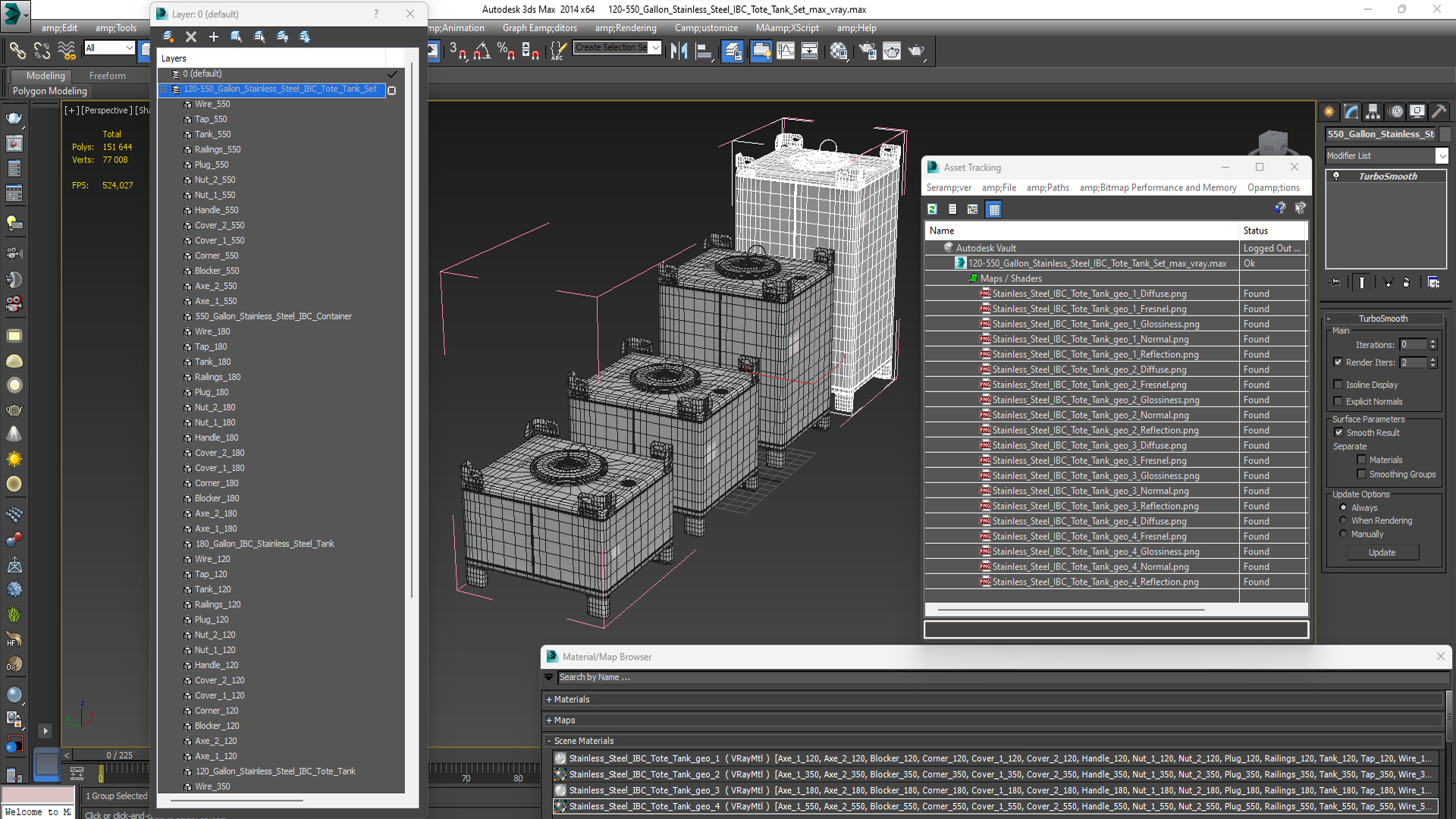Open the Display command panel tab
This screenshot has height=819, width=1456.
(1417, 111)
